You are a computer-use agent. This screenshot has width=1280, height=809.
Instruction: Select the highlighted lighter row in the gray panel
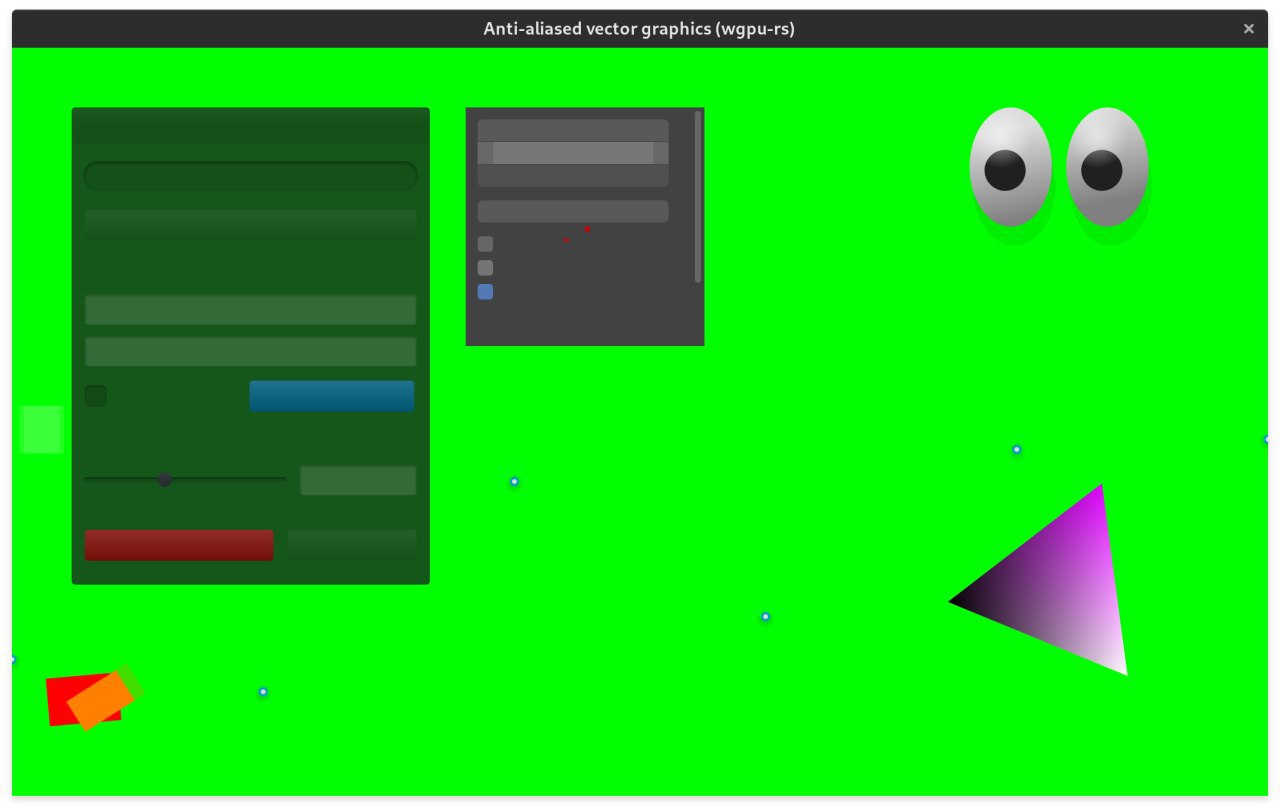(x=573, y=153)
